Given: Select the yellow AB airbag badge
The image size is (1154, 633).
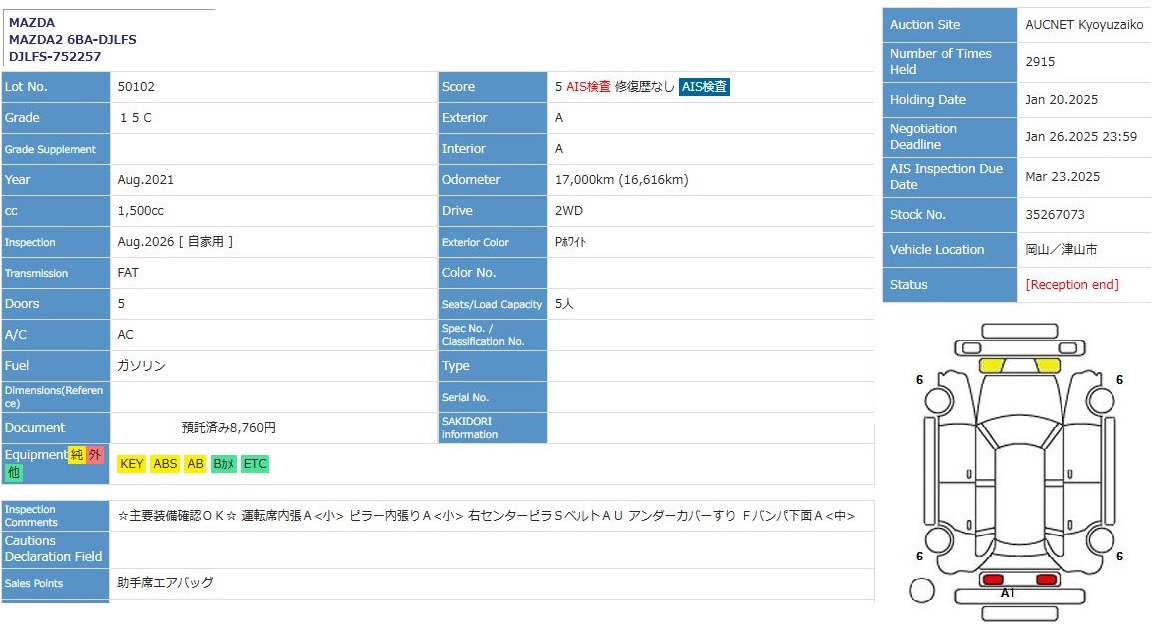Looking at the screenshot, I should click(195, 464).
